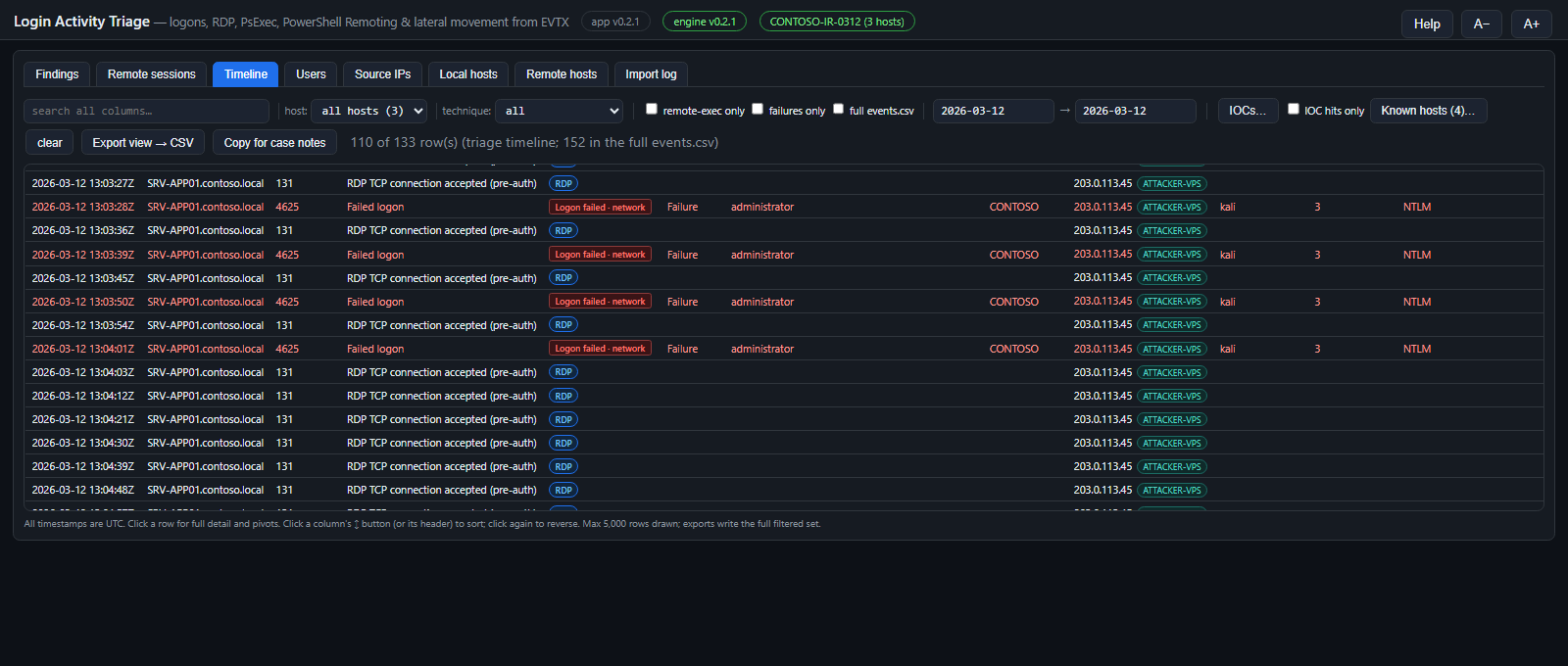The width and height of the screenshot is (1568, 666).
Task: Click Failure status in 13:04:01Z row
Action: (683, 349)
